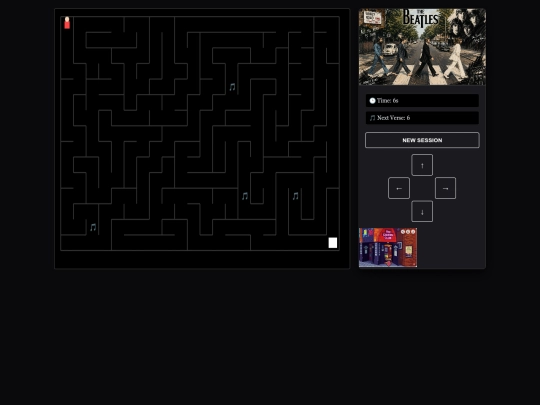Click the right arrow control button
The height and width of the screenshot is (405, 540).
pos(445,188)
